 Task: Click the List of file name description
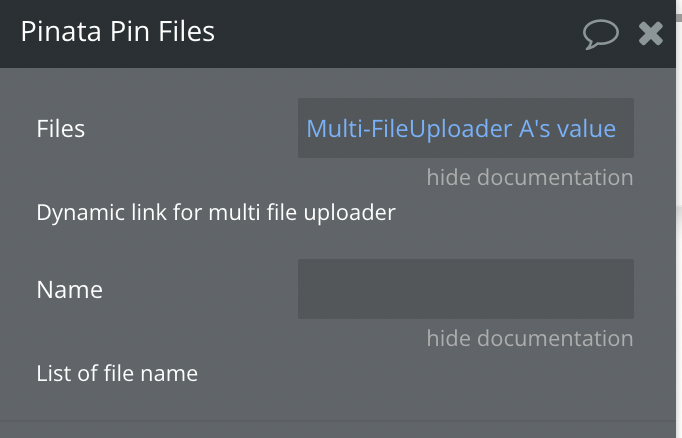point(117,373)
